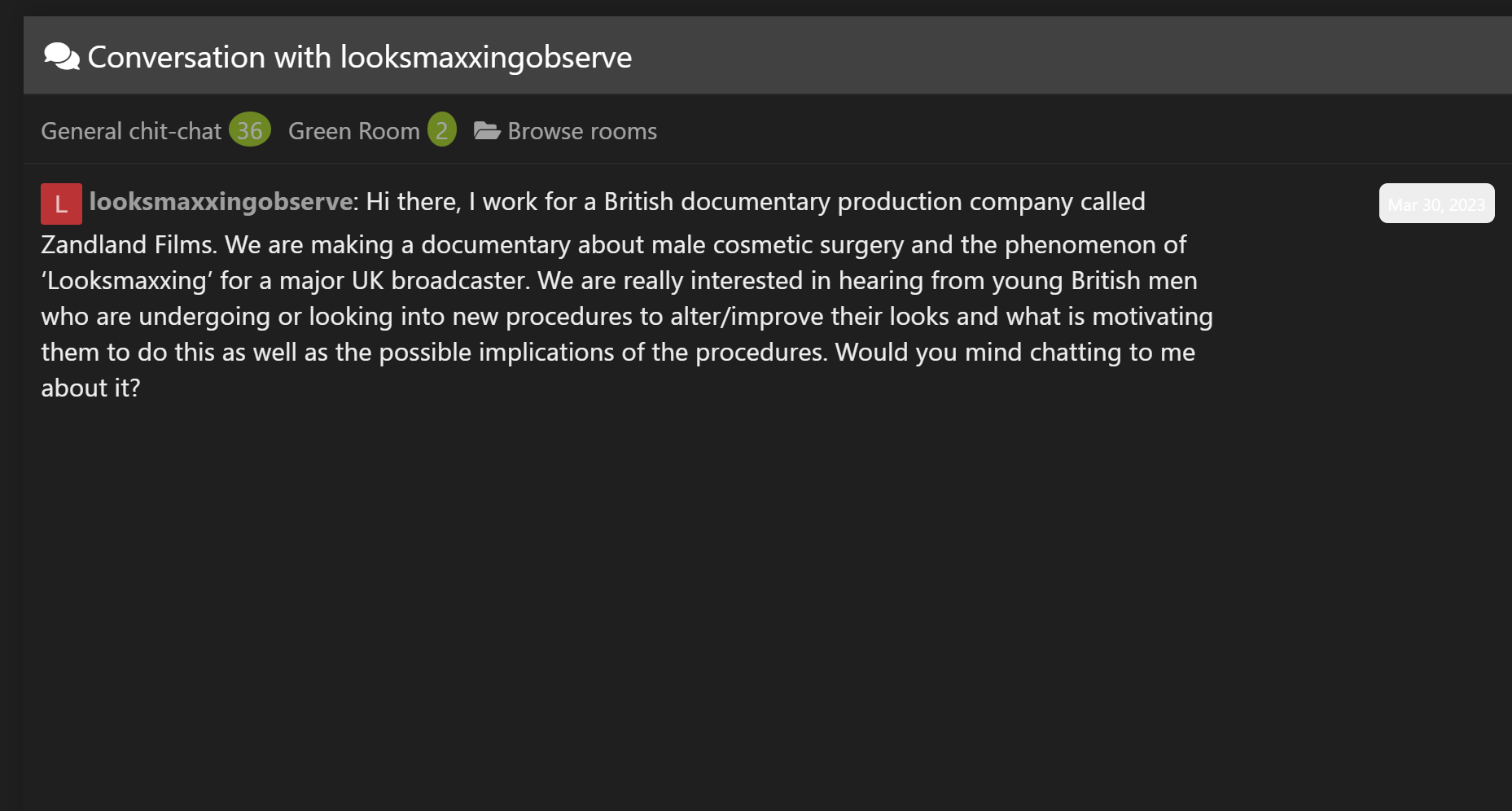Viewport: 1512px width, 811px height.
Task: Click the Mar 30, 2023 timestamp
Action: [1436, 204]
